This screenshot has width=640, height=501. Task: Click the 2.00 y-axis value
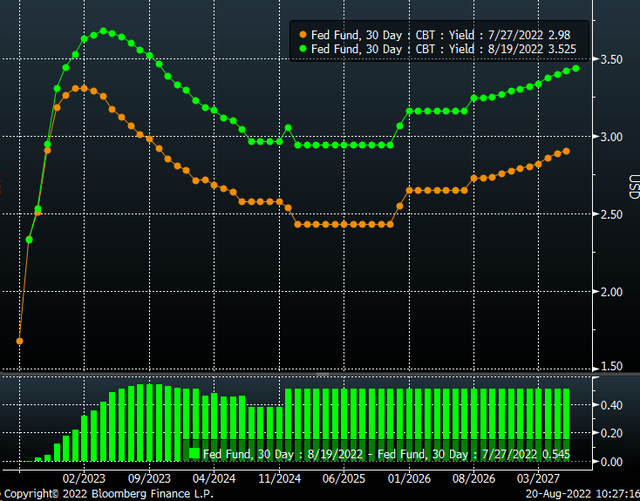[611, 292]
